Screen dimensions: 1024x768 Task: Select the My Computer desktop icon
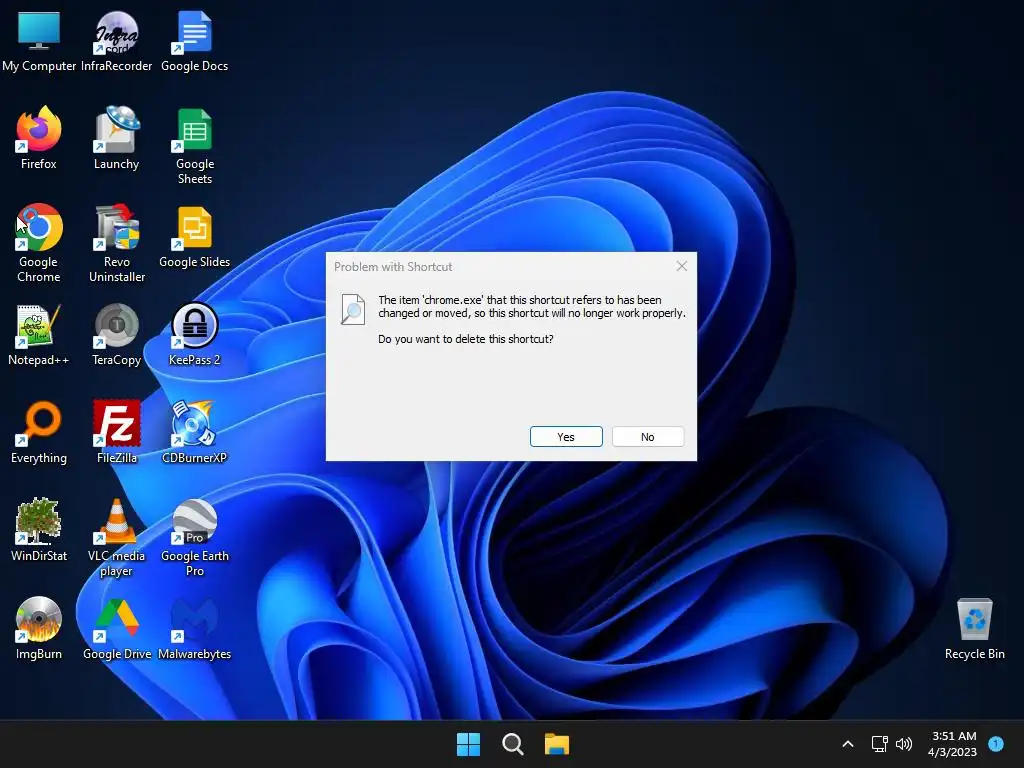click(x=39, y=40)
